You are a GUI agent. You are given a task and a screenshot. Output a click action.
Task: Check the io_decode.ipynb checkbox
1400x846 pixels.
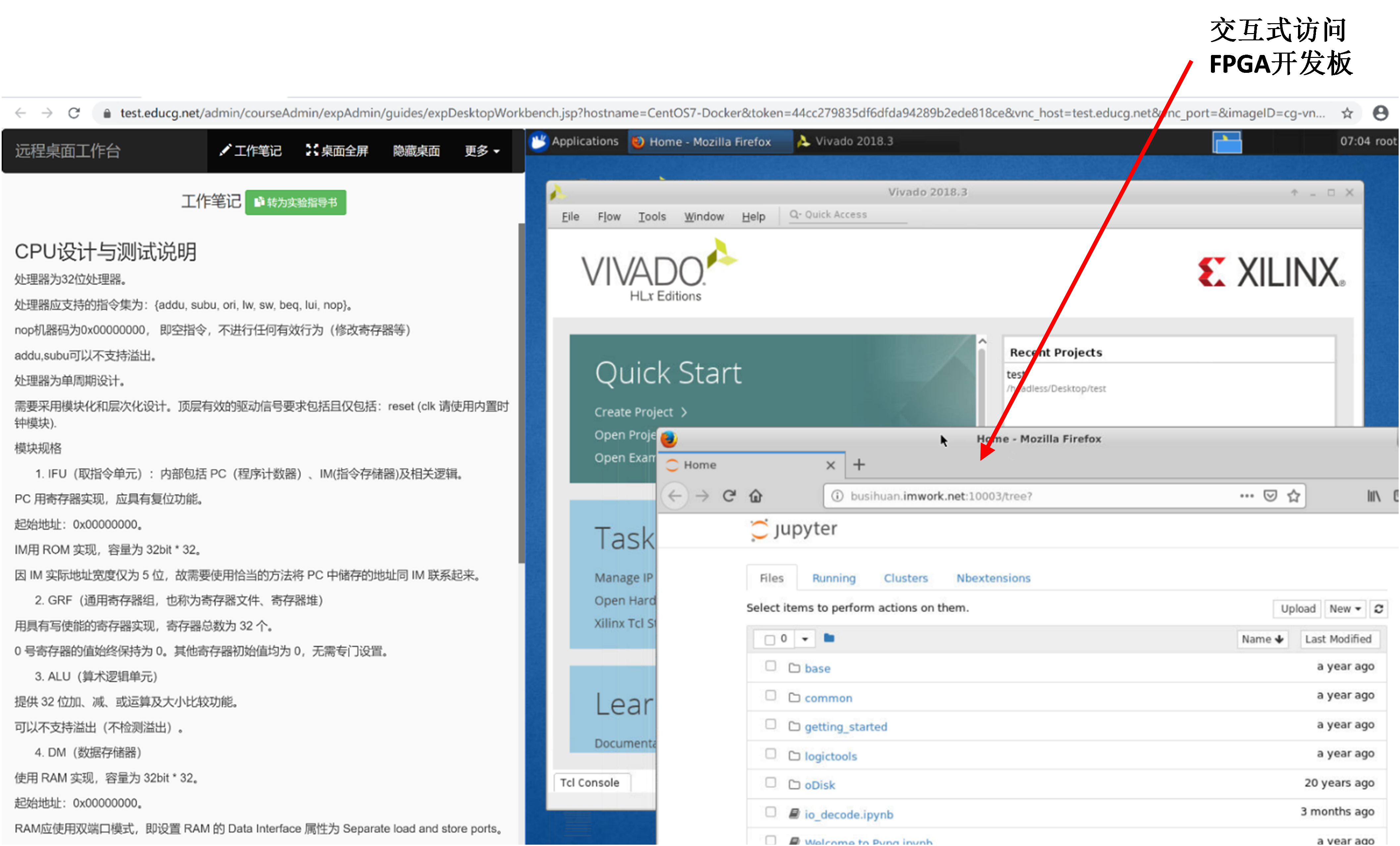(x=770, y=812)
